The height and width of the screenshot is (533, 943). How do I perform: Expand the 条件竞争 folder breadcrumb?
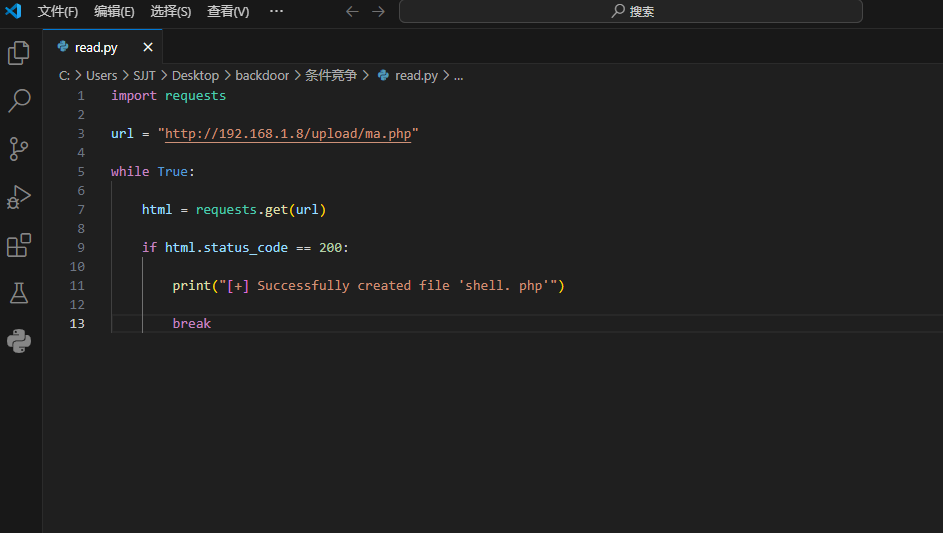coord(331,75)
